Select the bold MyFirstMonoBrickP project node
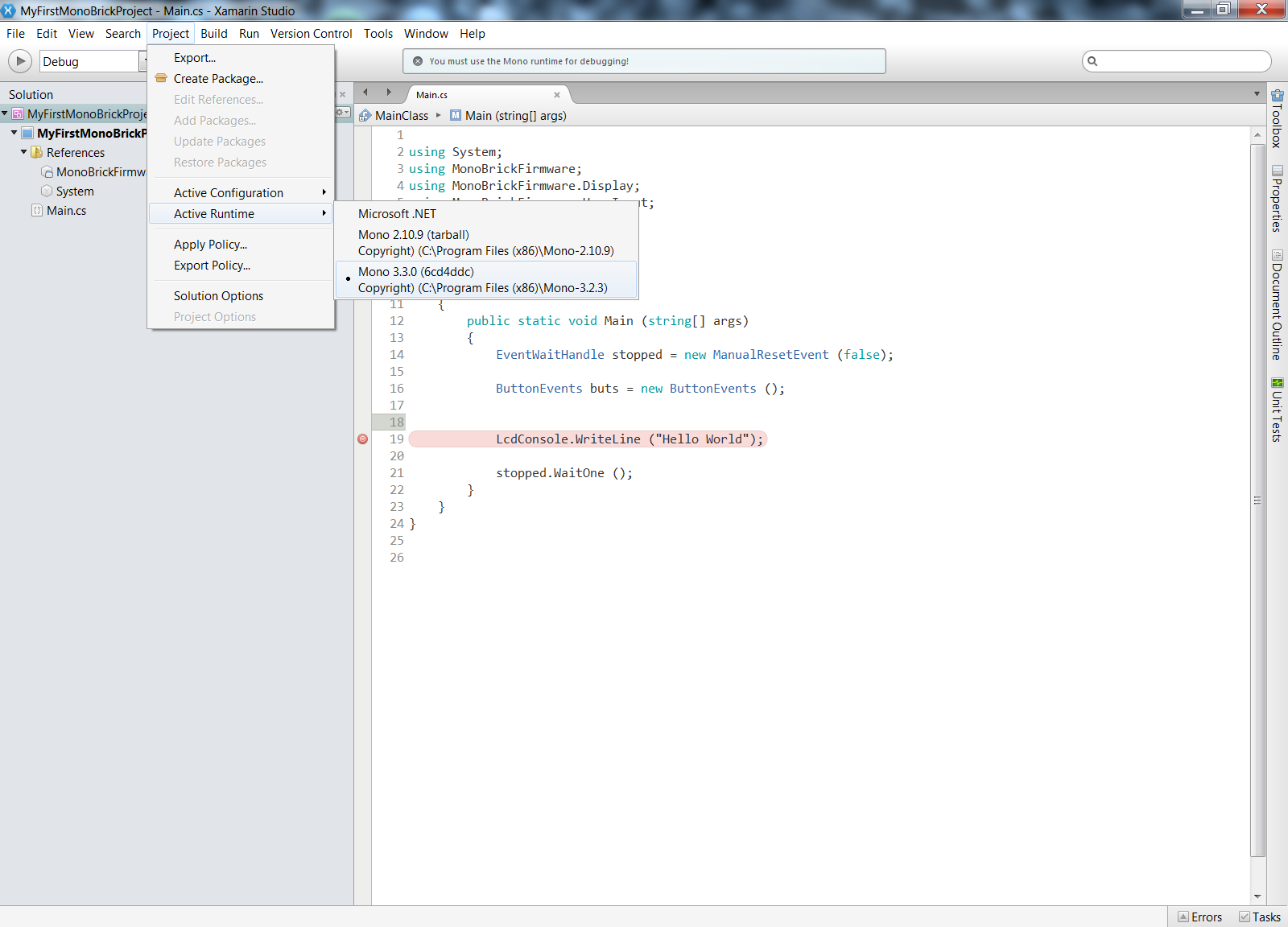The width and height of the screenshot is (1288, 927). [x=92, y=134]
